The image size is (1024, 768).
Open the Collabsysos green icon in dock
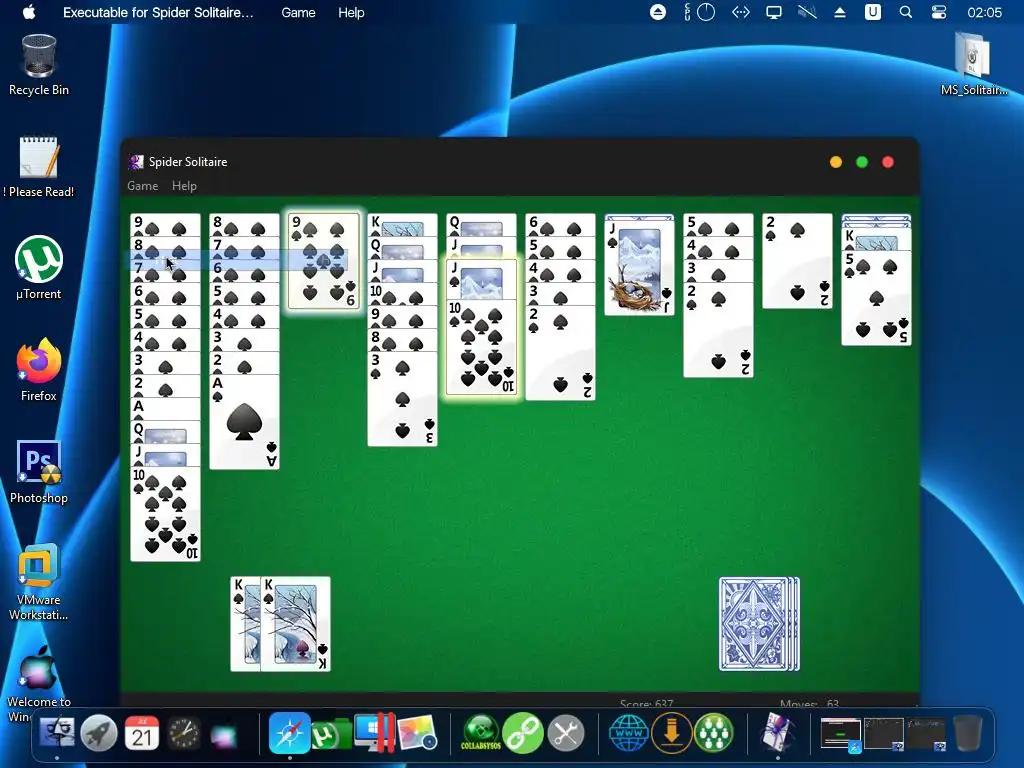481,733
